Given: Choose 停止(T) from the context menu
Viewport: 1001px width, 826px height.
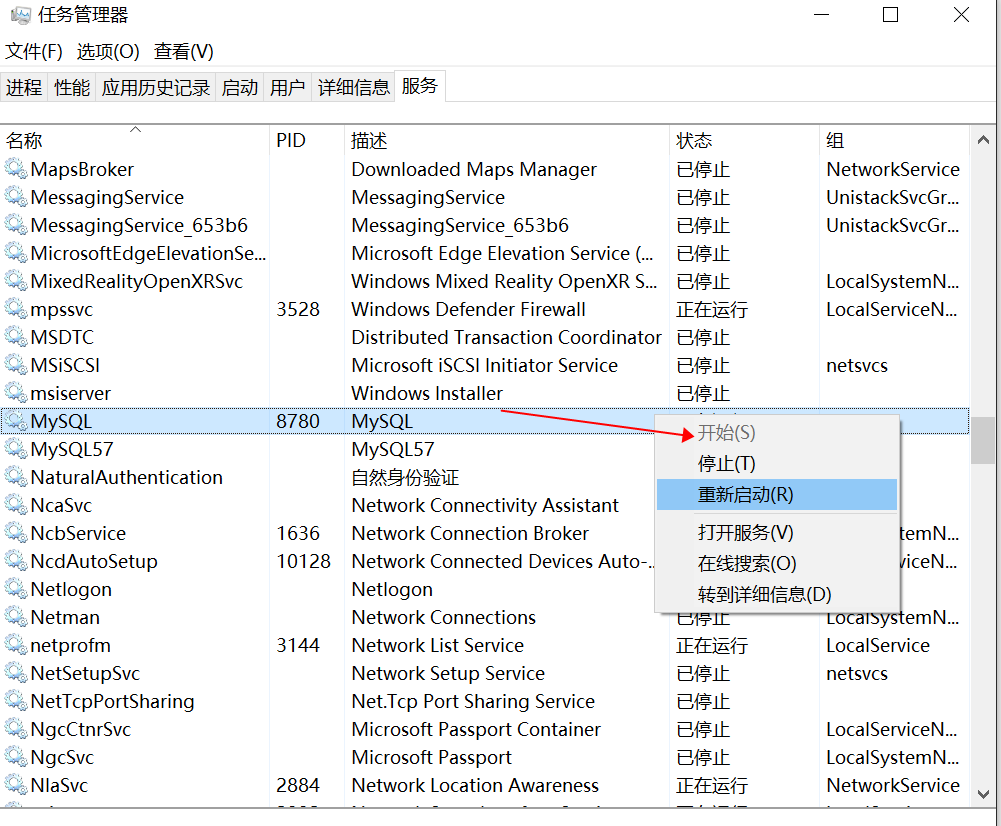Looking at the screenshot, I should 726,464.
